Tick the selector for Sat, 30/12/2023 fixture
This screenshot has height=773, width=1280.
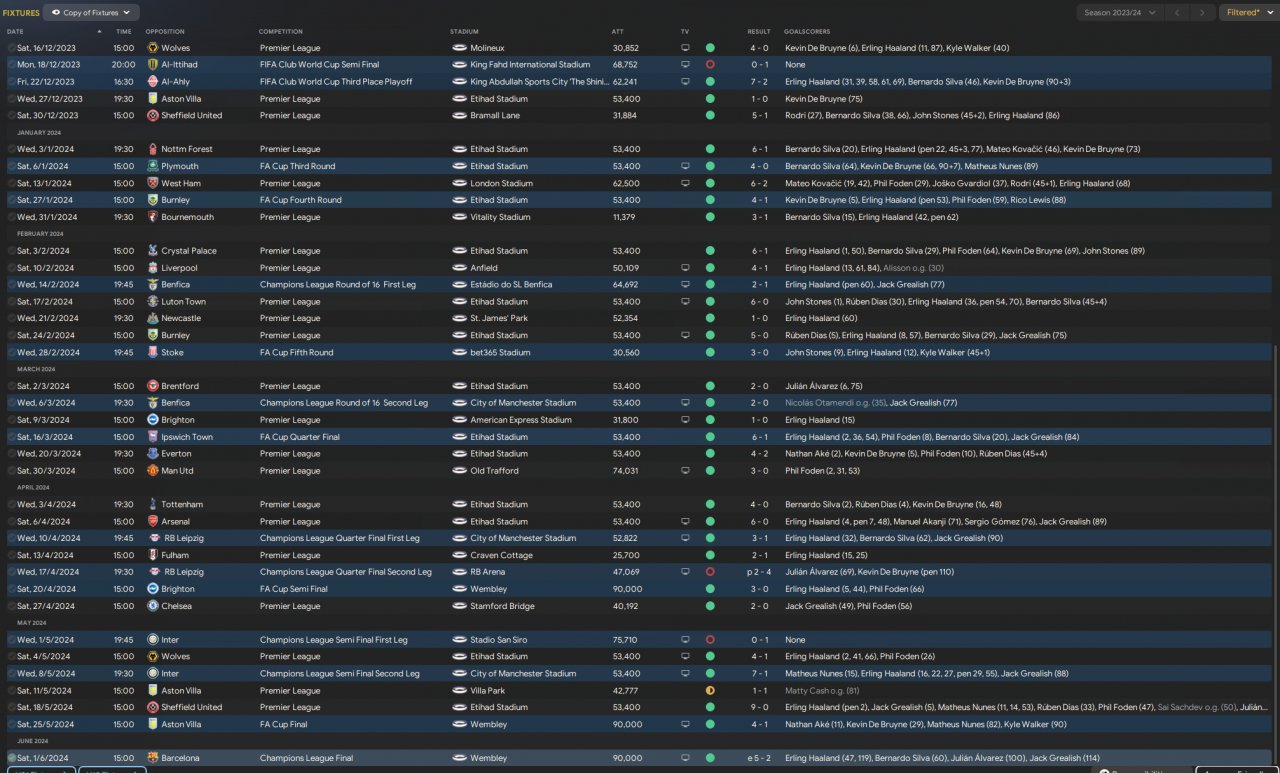tap(12, 115)
